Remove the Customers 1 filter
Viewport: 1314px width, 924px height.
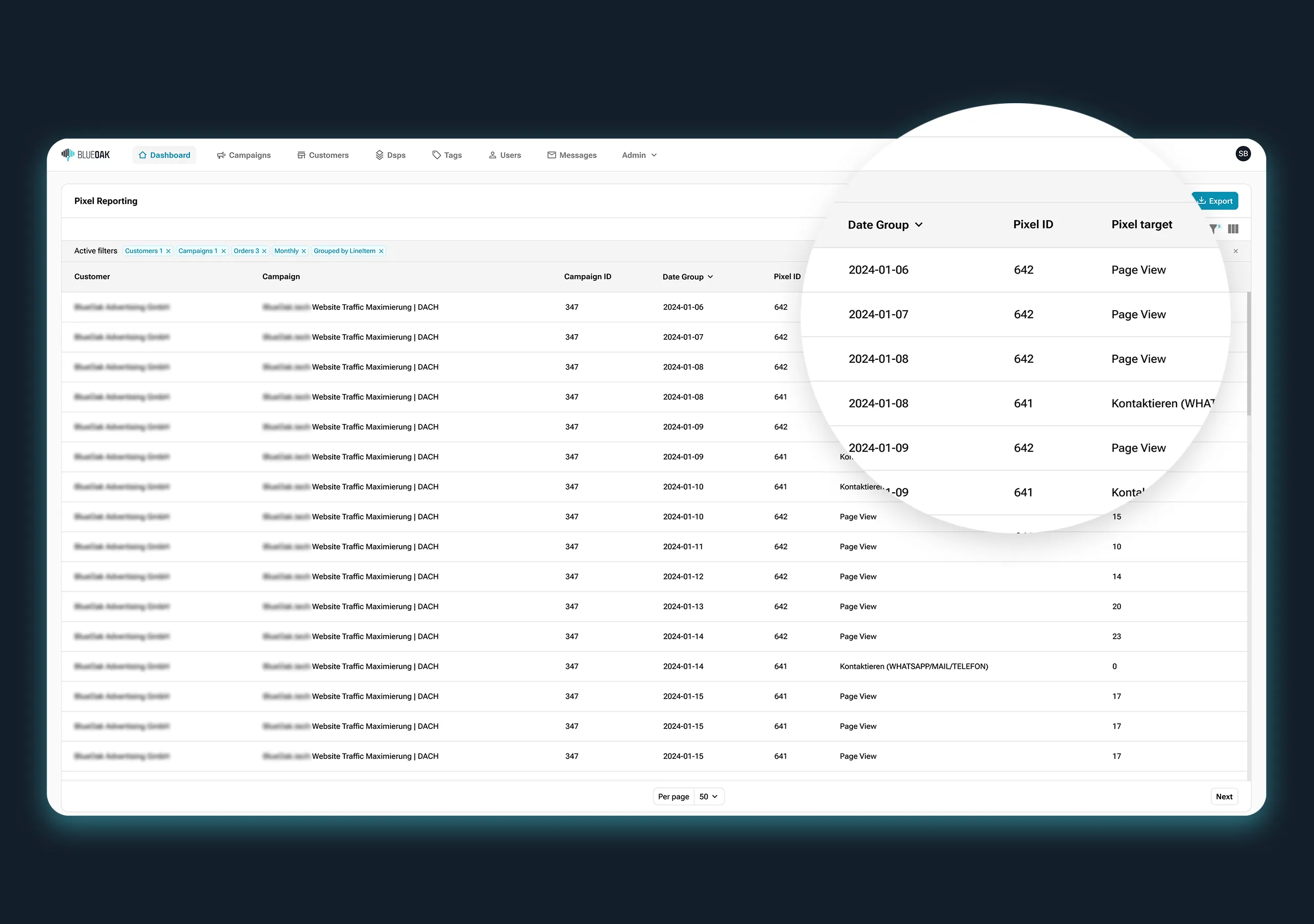click(x=168, y=252)
